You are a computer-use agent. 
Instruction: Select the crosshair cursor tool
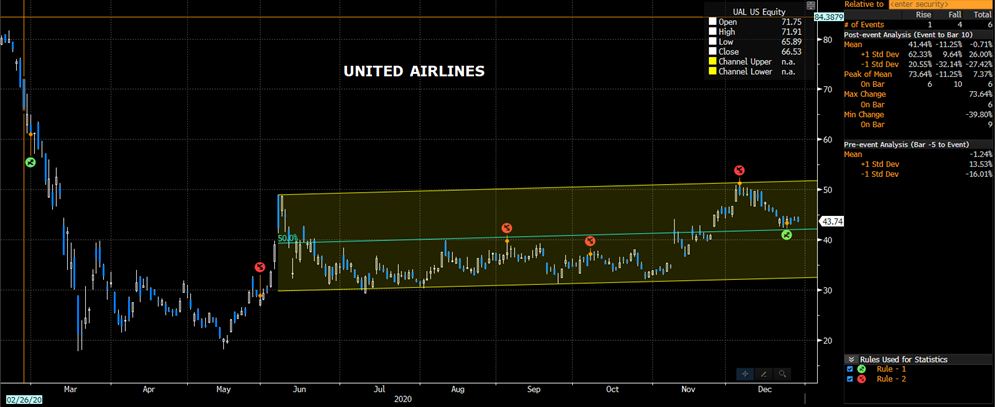[x=746, y=374]
